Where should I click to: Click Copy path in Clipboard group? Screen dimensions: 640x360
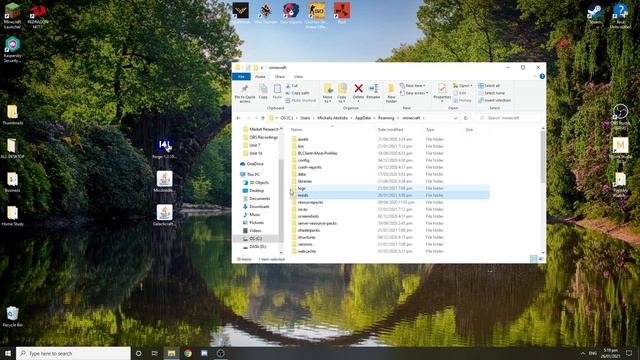[x=298, y=93]
